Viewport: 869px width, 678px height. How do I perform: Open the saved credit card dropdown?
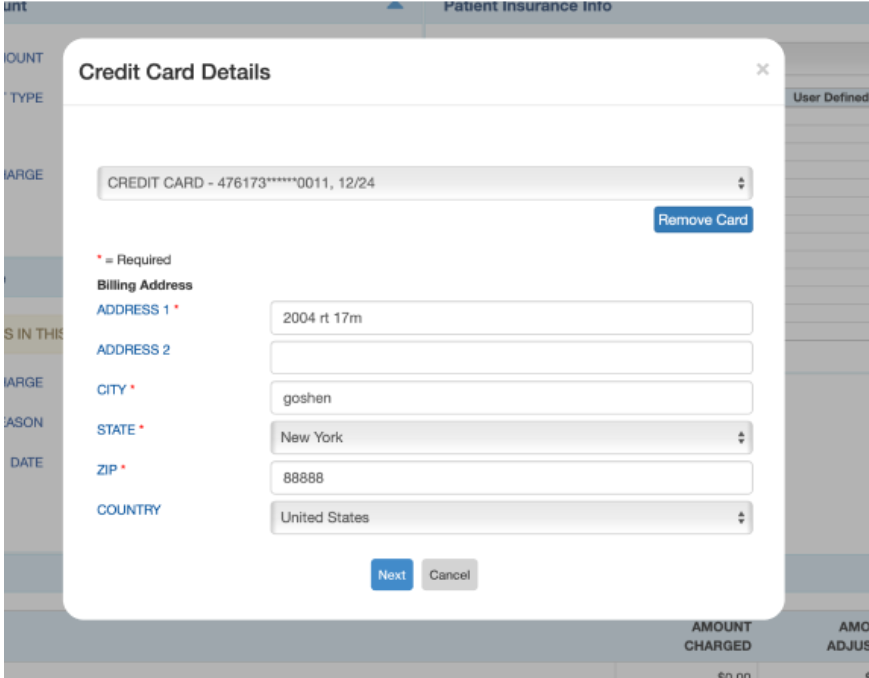[x=424, y=184]
